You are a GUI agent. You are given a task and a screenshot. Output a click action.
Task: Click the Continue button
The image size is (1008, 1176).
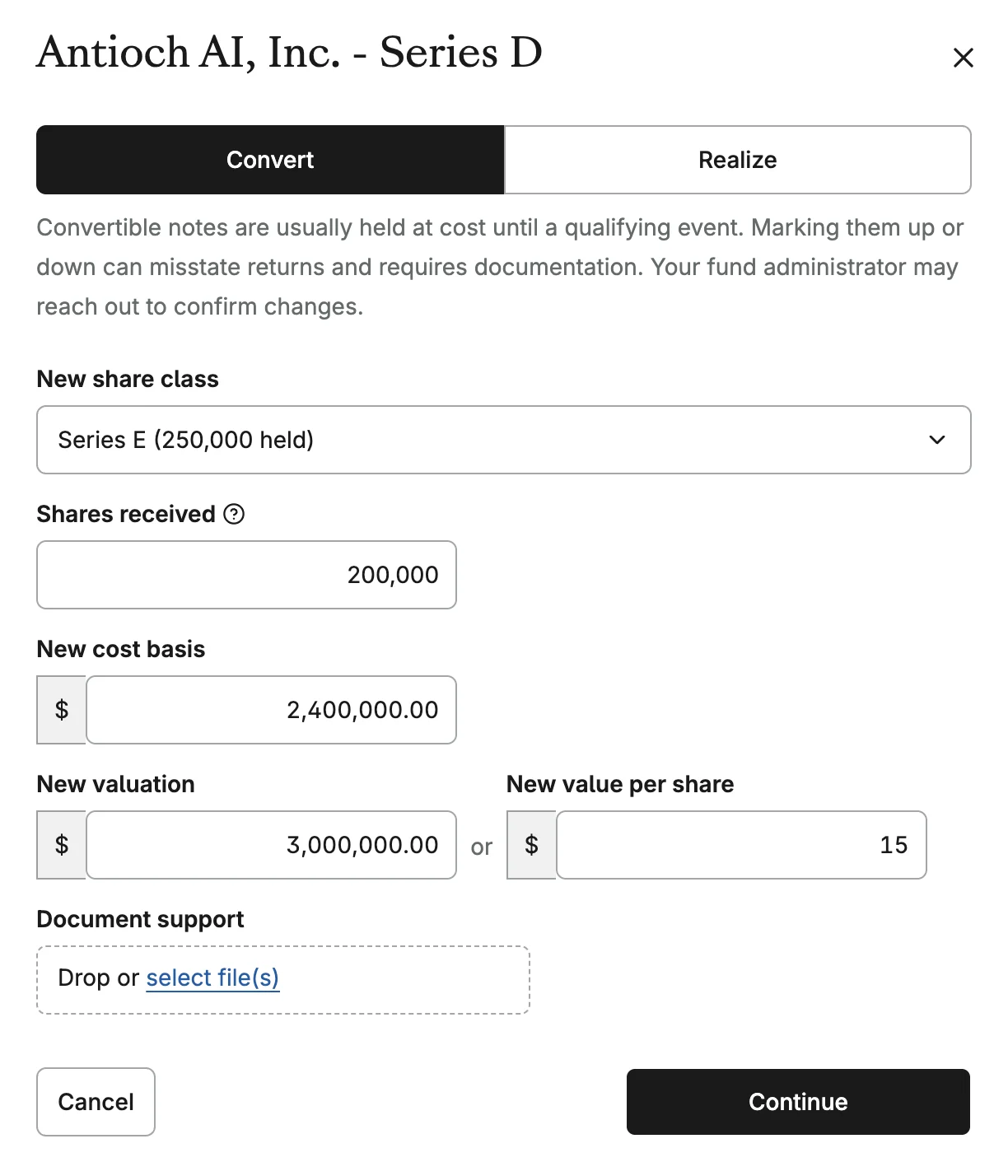tap(798, 1102)
